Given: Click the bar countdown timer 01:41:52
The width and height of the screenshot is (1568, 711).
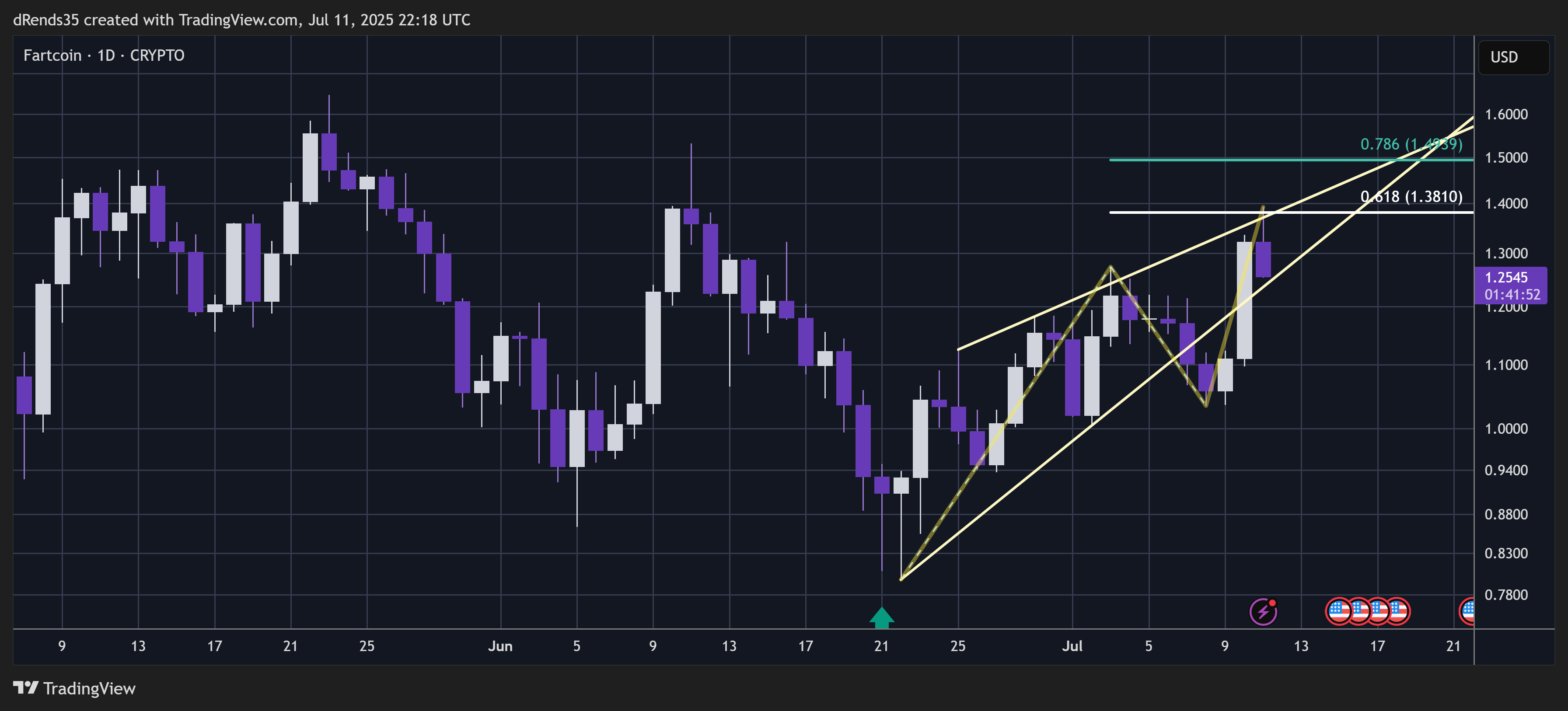Looking at the screenshot, I should point(1512,295).
